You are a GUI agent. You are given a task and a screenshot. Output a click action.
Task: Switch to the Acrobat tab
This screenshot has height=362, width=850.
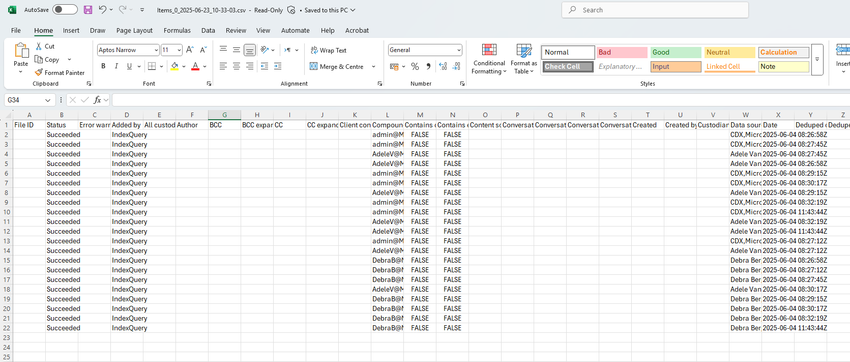[357, 30]
